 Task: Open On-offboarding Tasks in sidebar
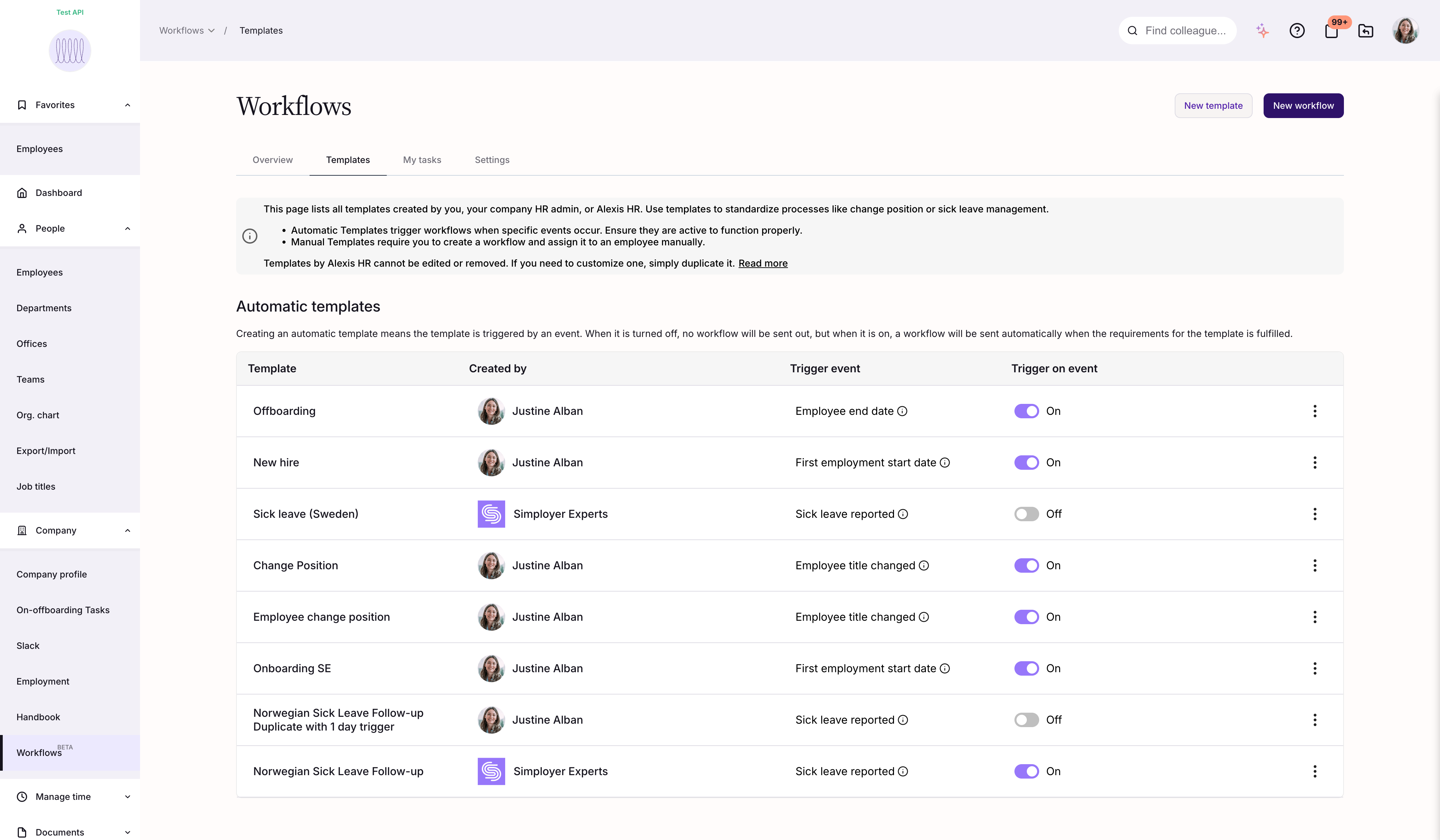[63, 610]
